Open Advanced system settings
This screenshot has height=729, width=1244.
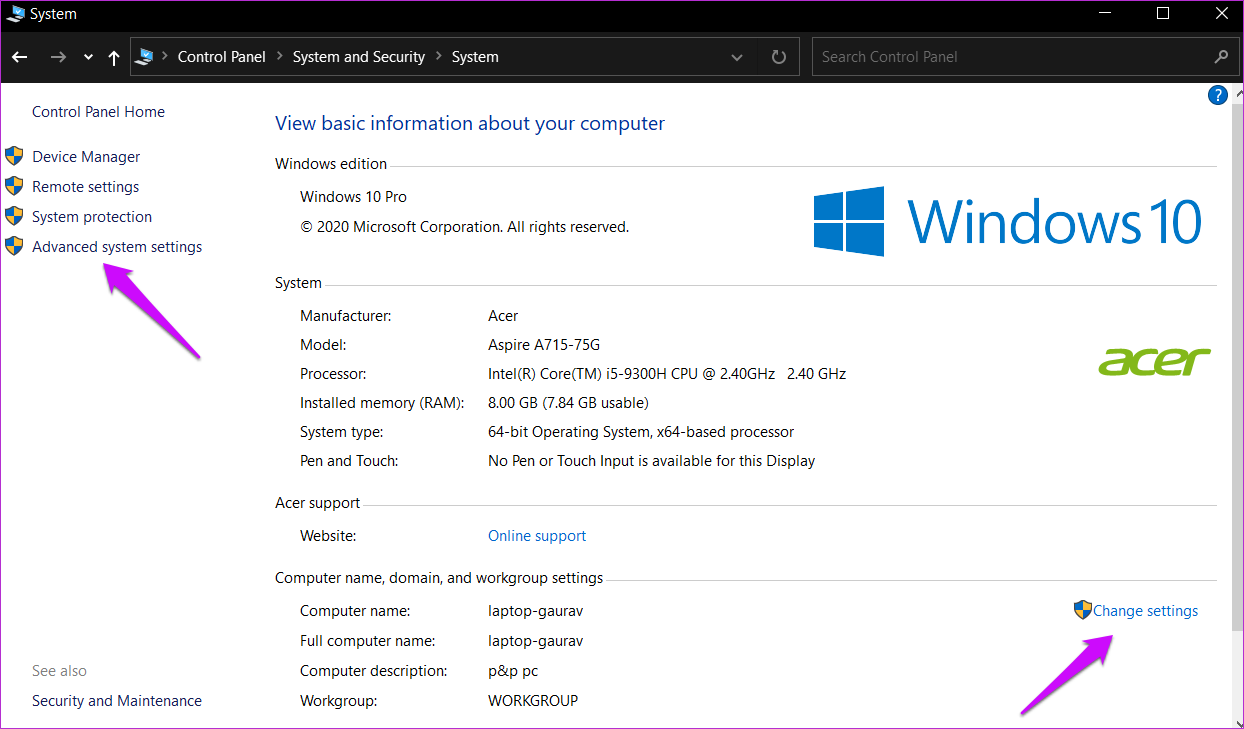[116, 246]
